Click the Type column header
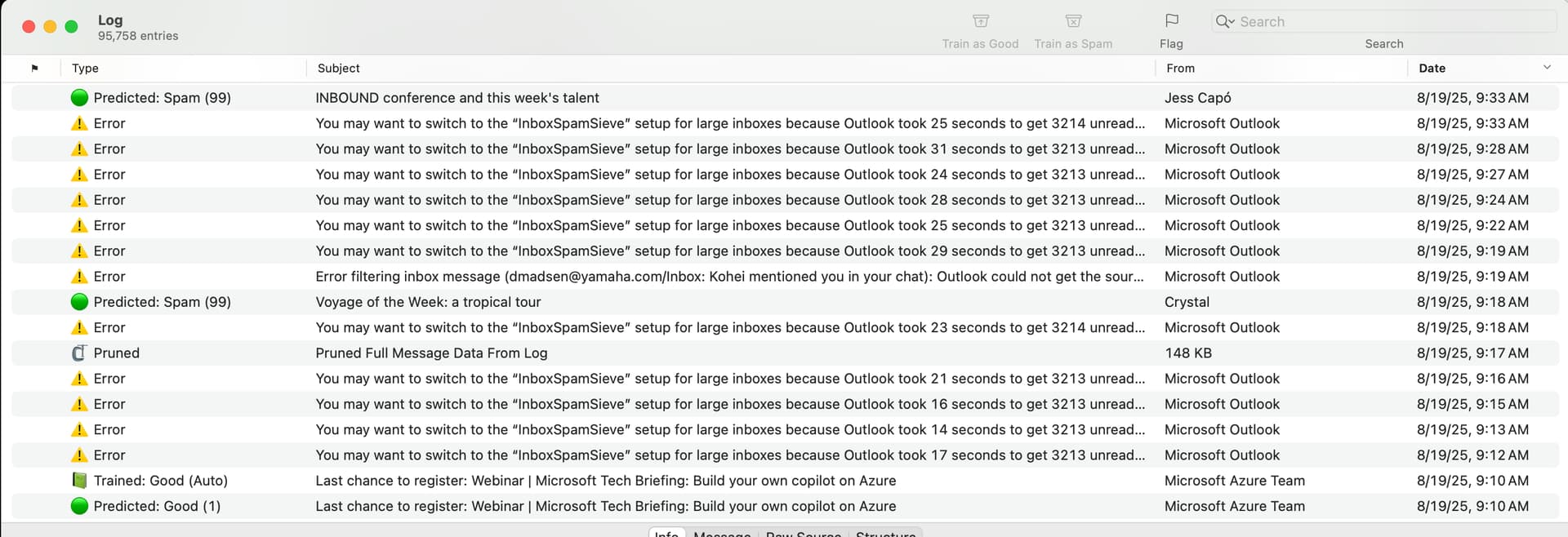This screenshot has width=1568, height=537. (85, 69)
